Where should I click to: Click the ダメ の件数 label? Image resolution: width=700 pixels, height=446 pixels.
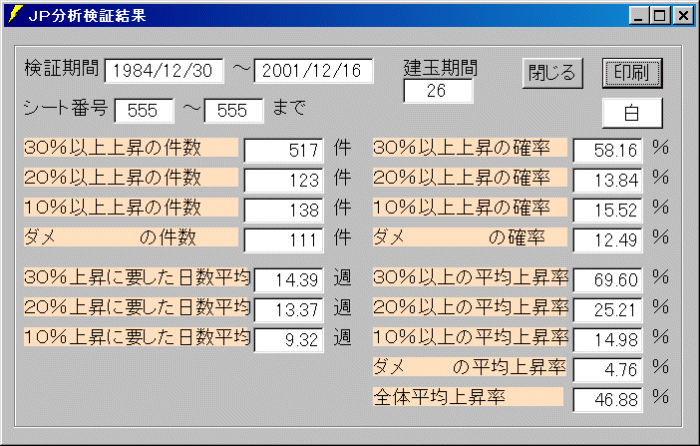131,237
